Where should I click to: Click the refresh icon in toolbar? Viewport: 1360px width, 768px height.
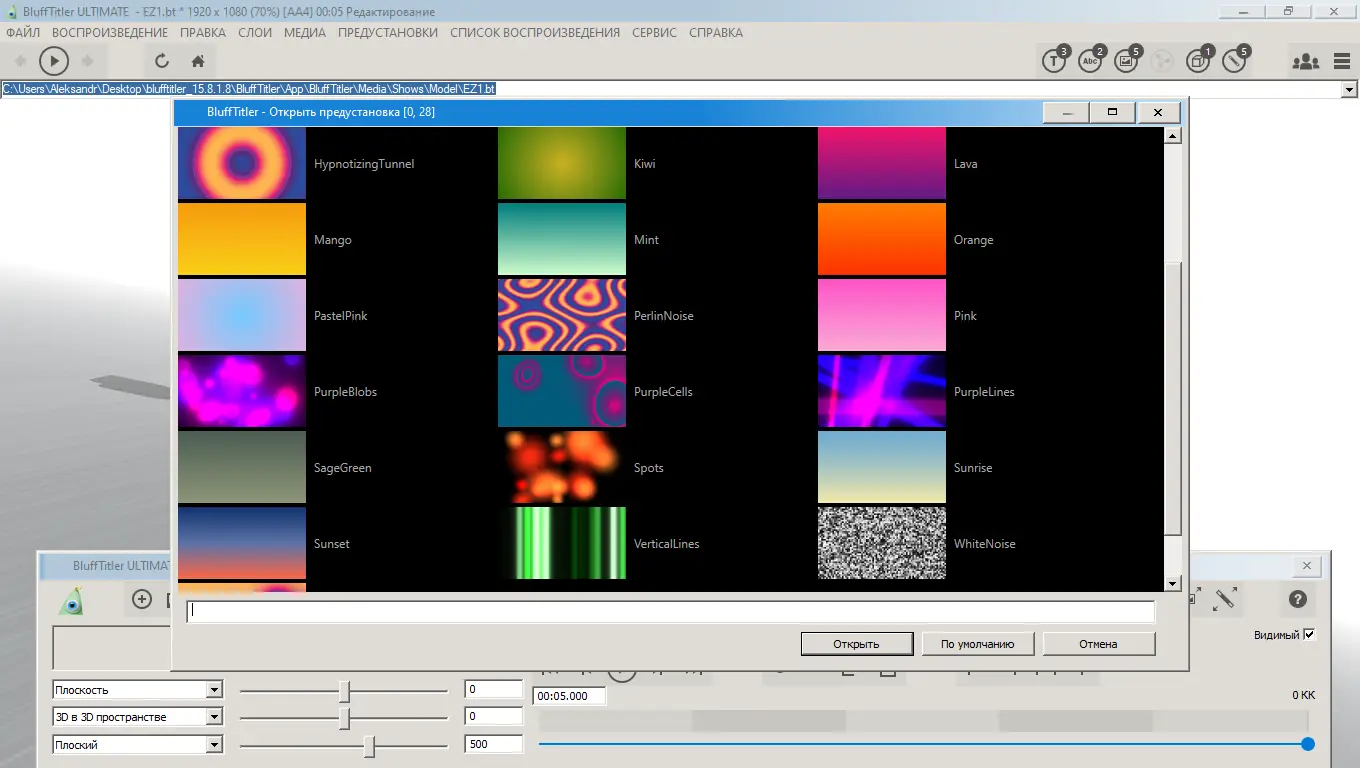[x=162, y=61]
